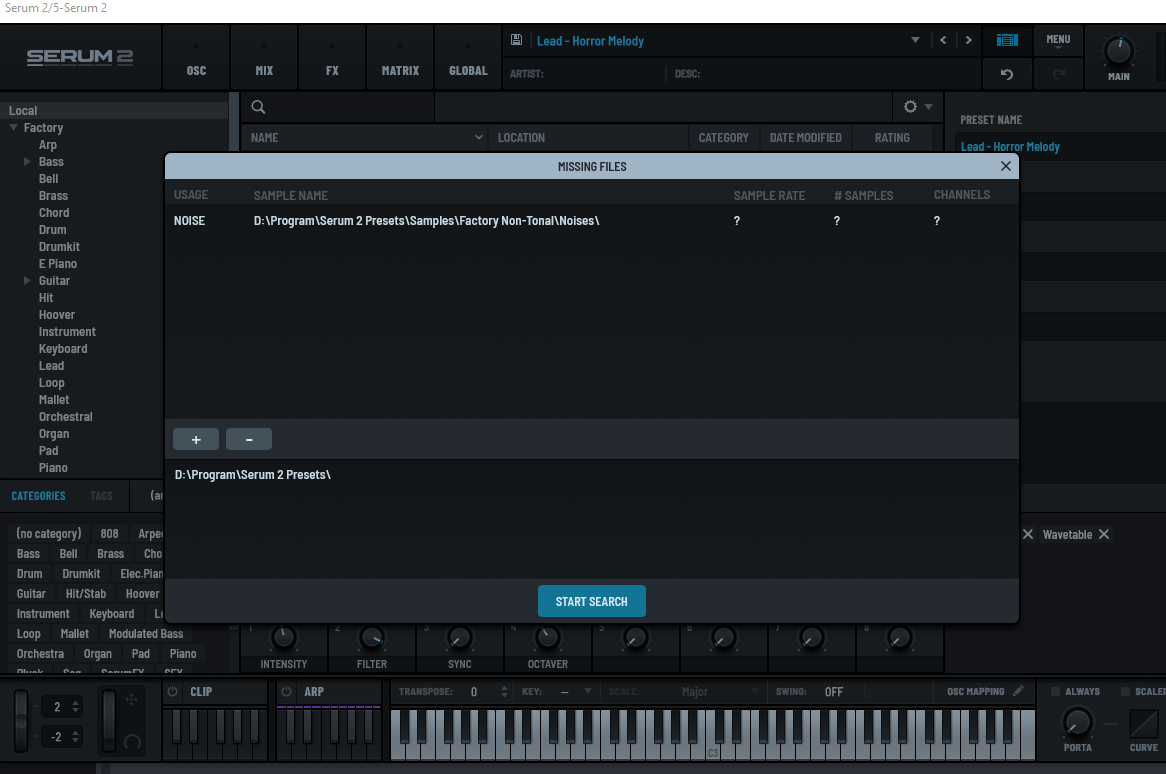Adjust the SYNC macro knob
This screenshot has height=774, width=1166.
click(x=460, y=638)
